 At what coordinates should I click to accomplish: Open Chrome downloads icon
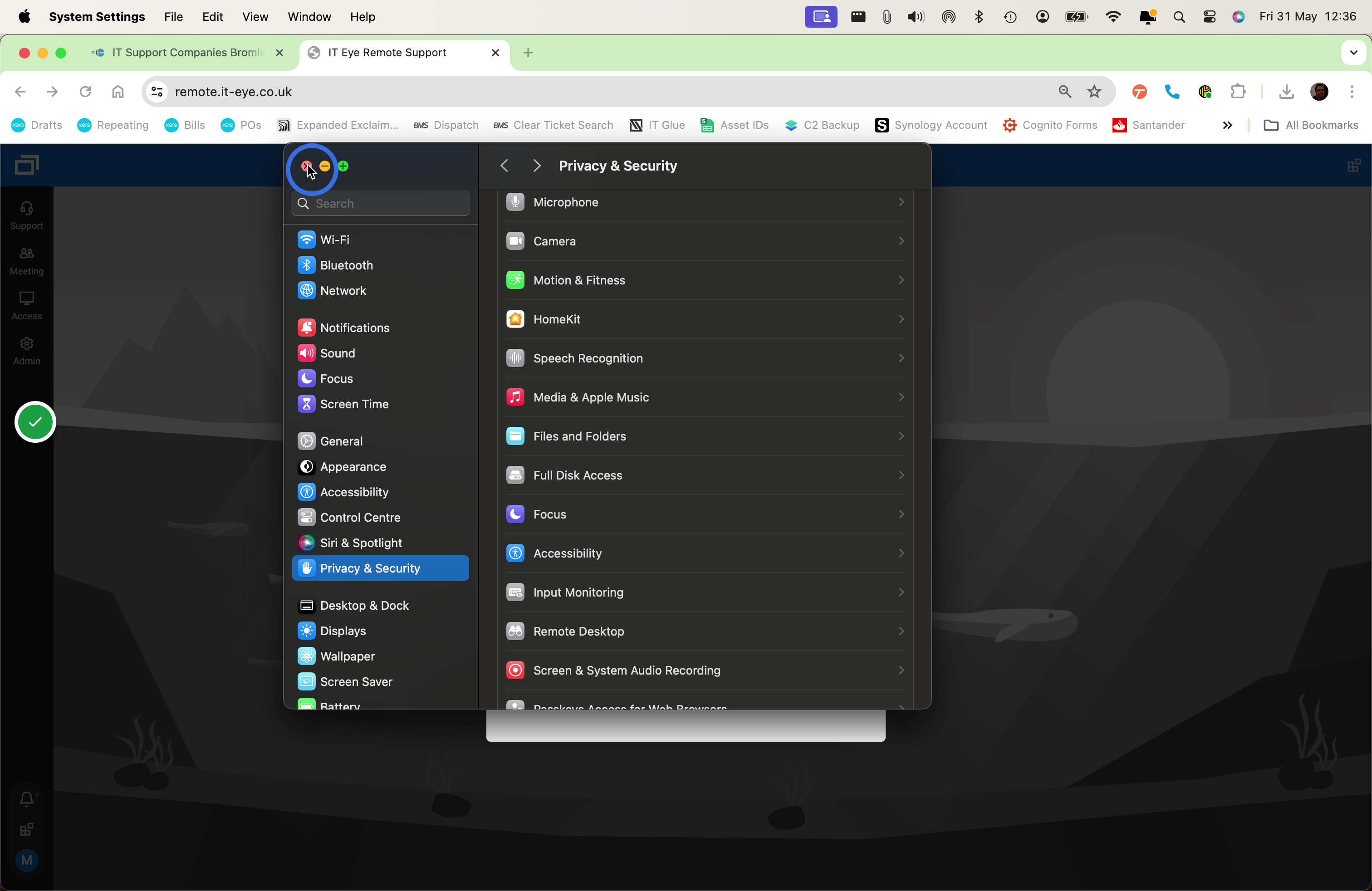pos(1286,91)
